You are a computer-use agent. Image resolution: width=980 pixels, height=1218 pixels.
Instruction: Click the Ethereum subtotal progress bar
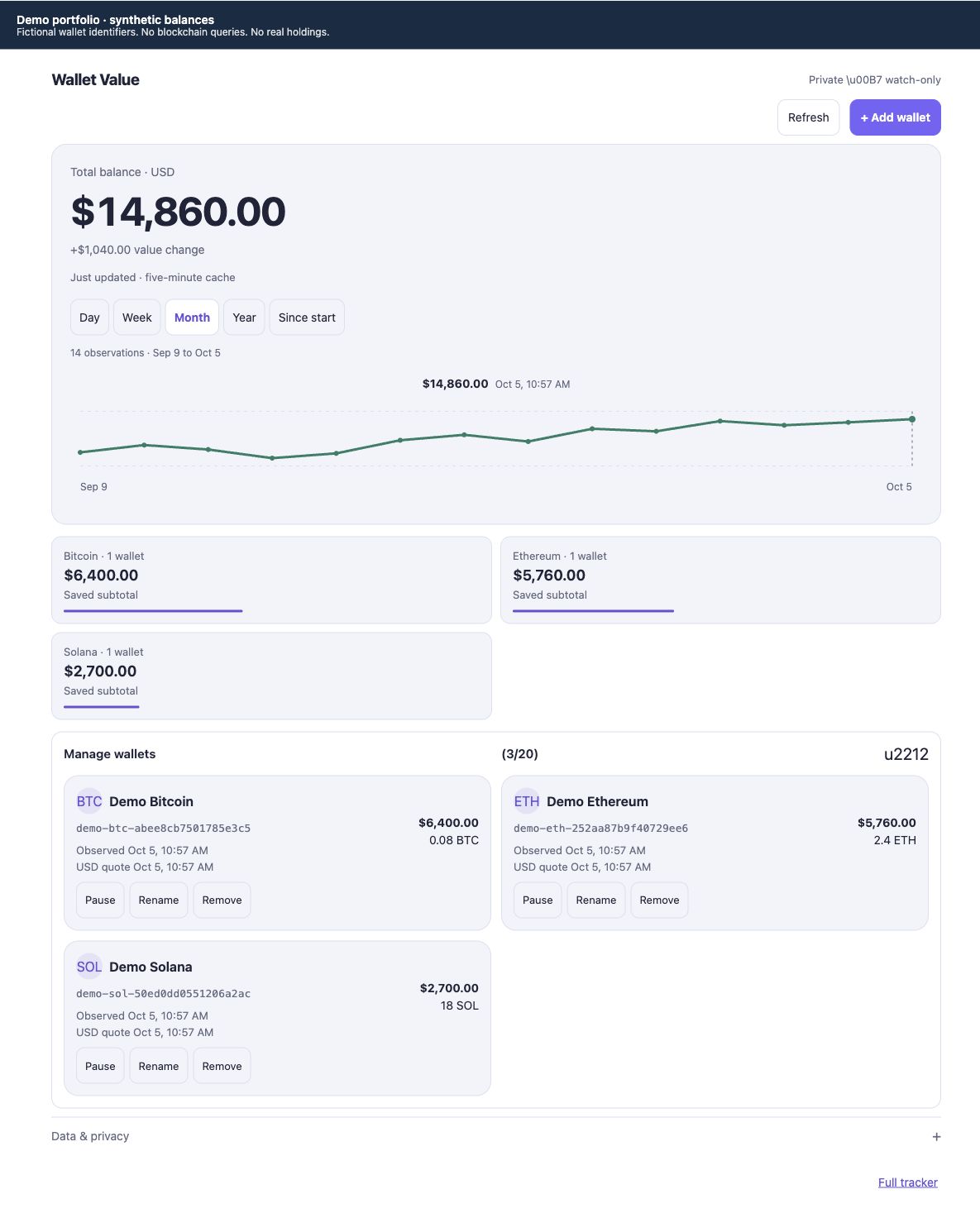click(593, 611)
